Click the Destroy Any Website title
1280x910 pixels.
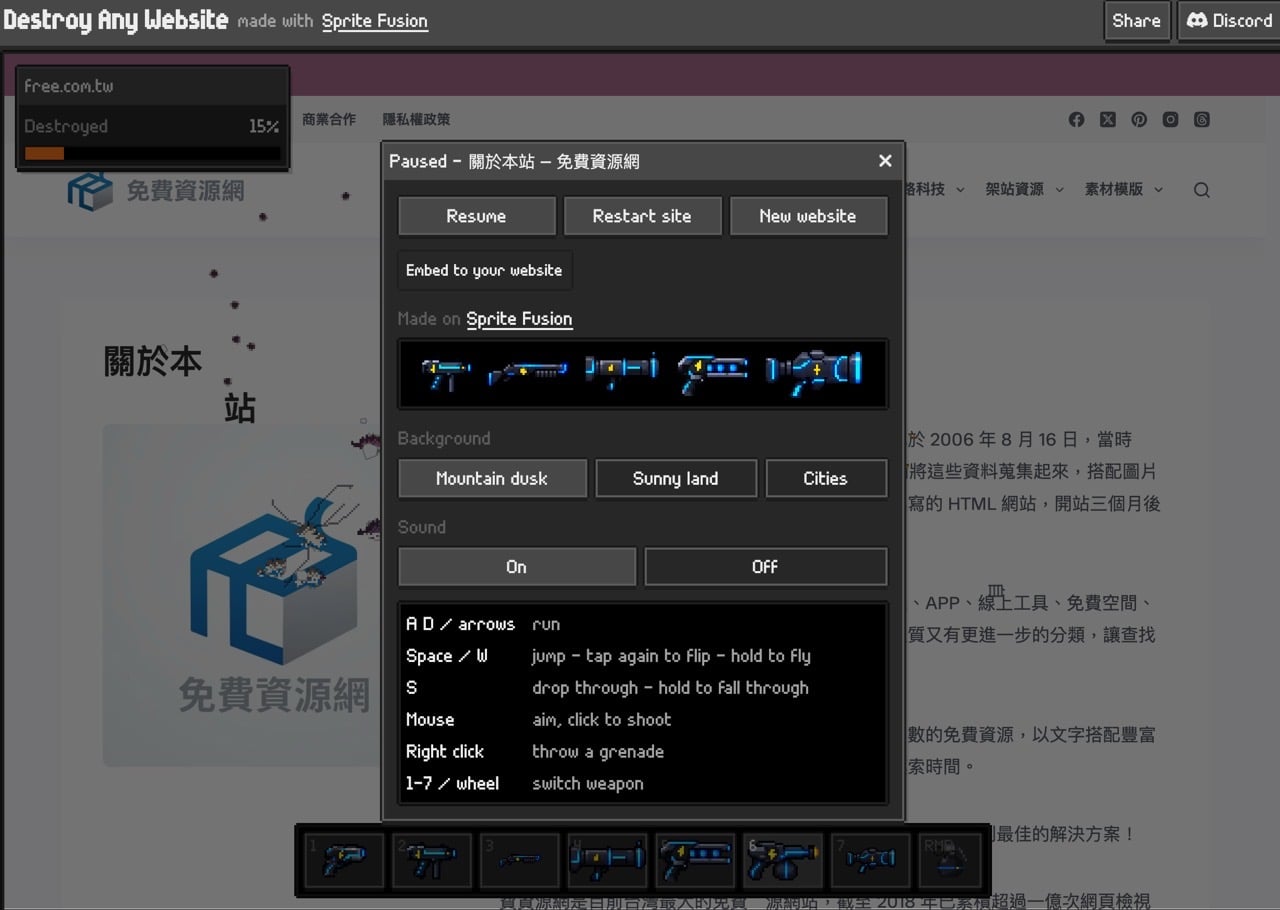(115, 20)
